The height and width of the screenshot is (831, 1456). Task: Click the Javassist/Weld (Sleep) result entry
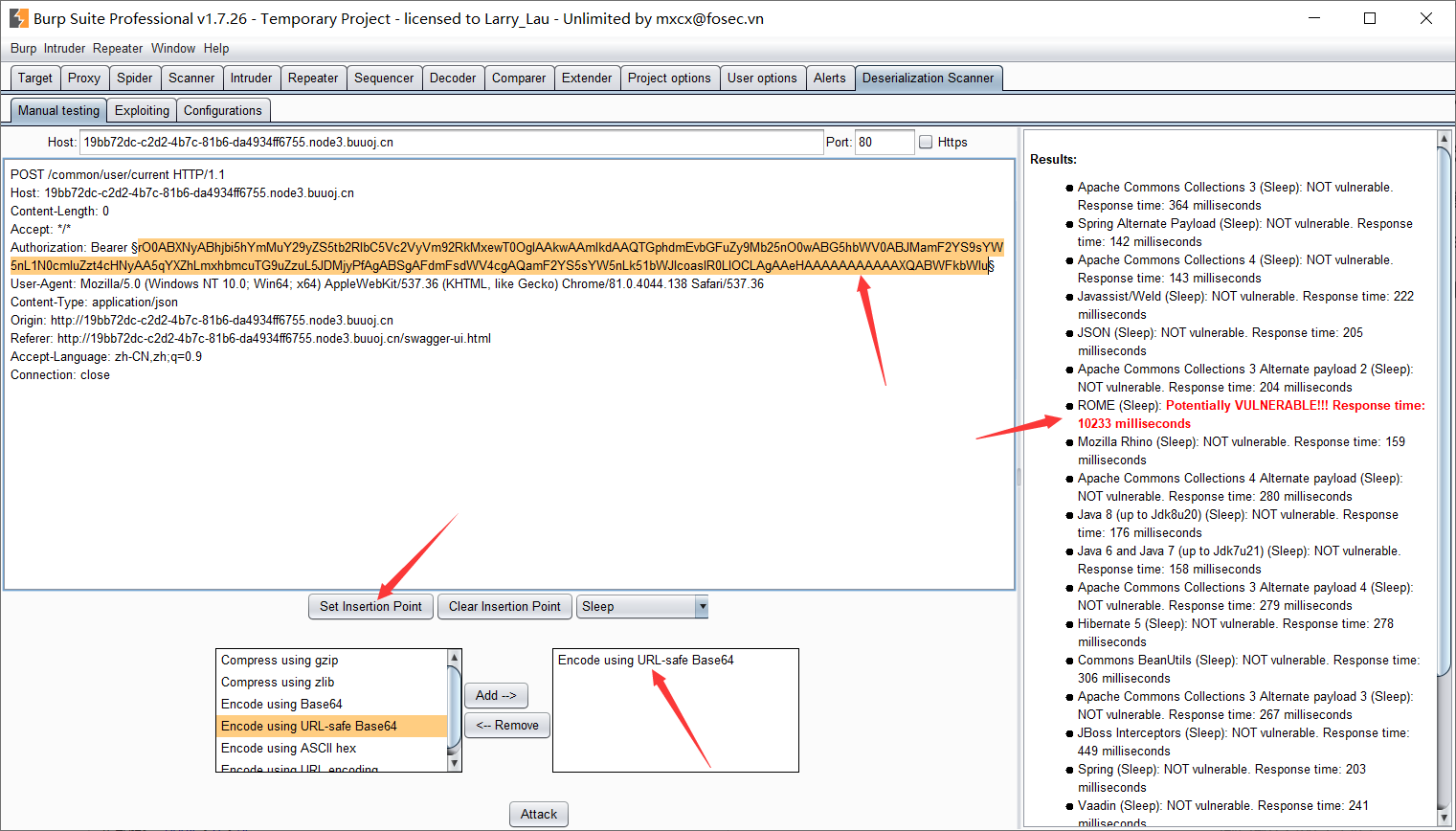pyautogui.click(x=1245, y=305)
